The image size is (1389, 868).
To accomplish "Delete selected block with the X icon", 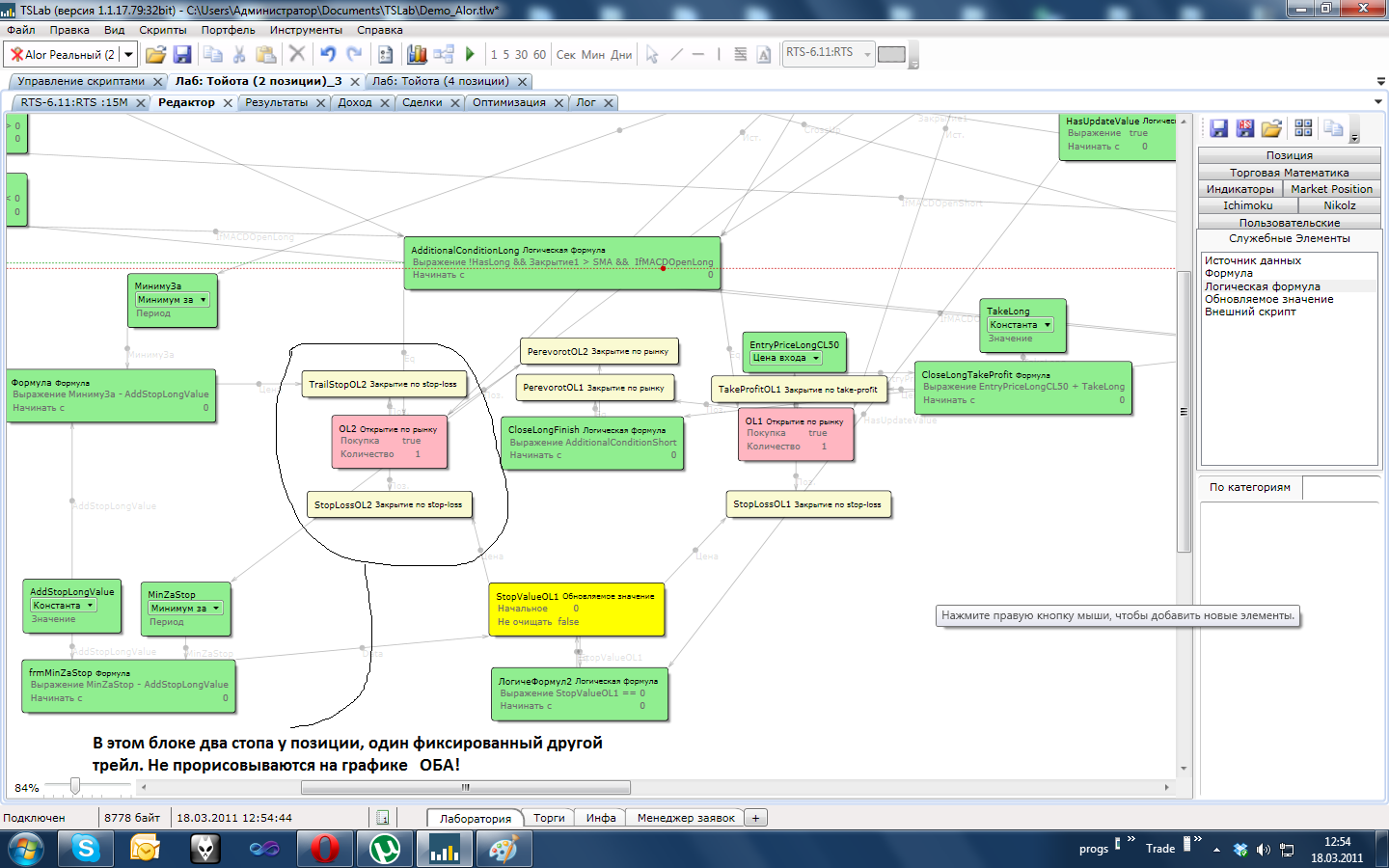I will pos(297,54).
